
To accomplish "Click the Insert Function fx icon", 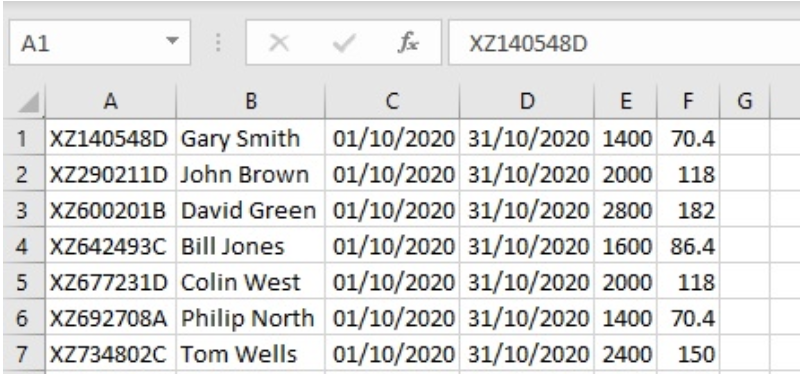I will coord(408,43).
